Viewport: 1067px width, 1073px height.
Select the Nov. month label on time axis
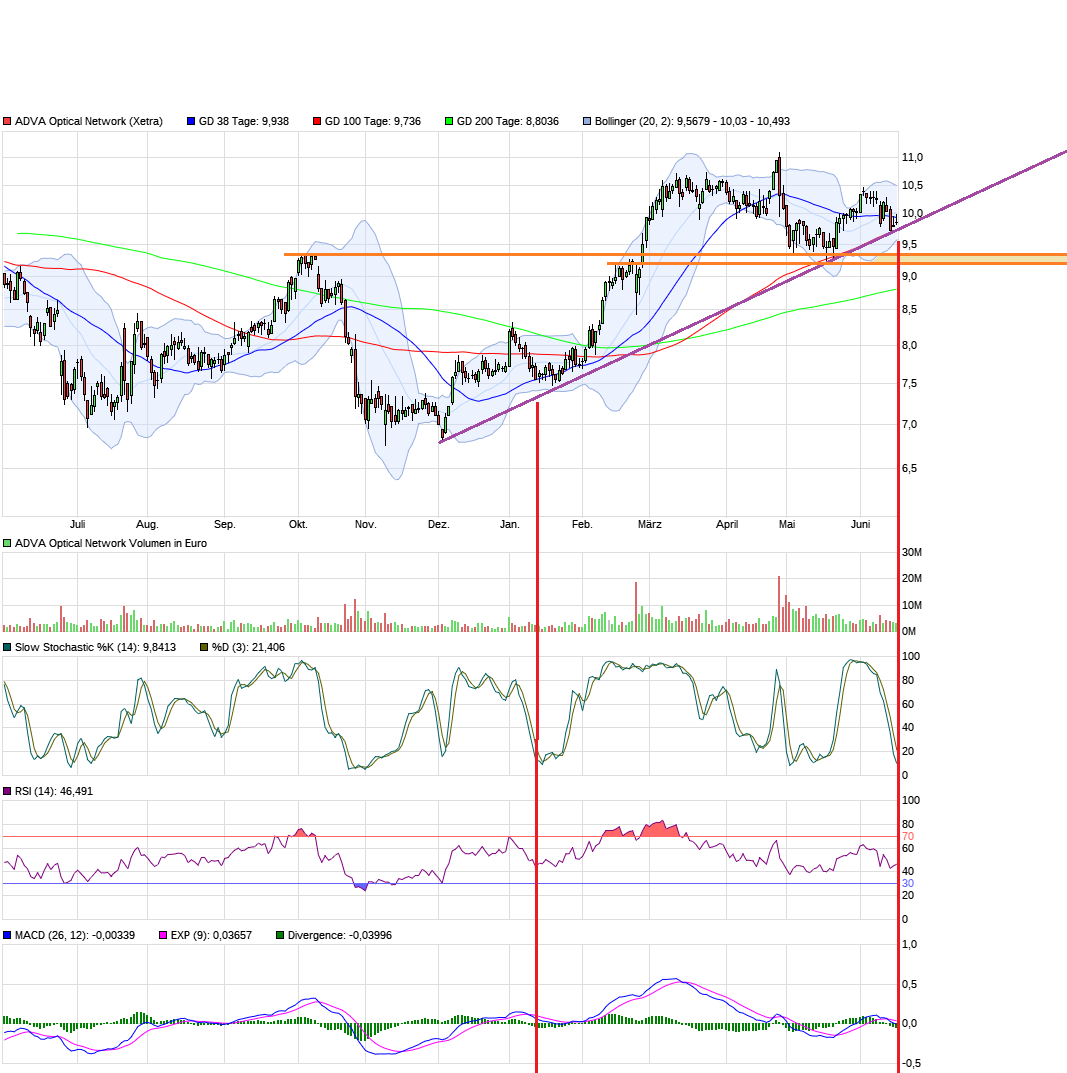(365, 524)
